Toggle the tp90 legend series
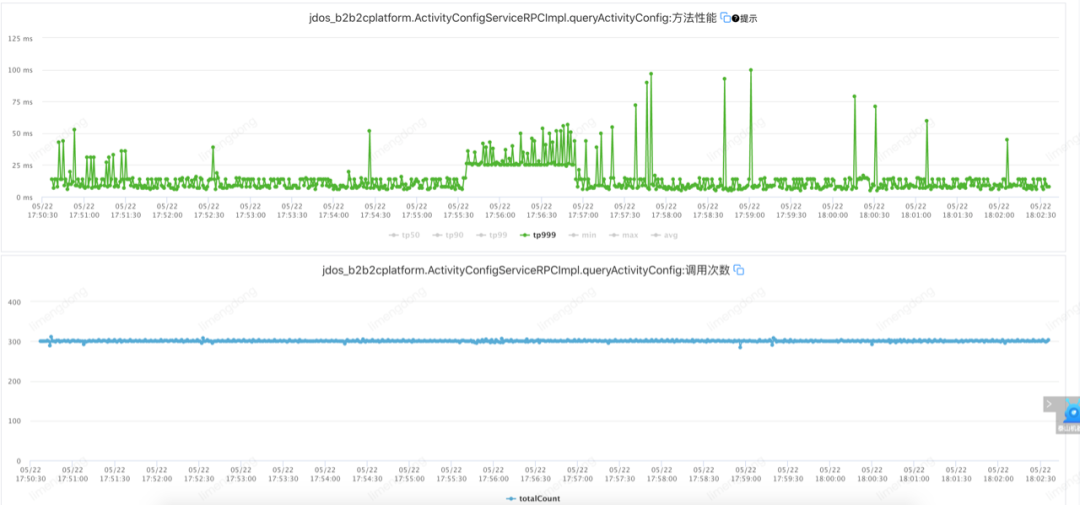The height and width of the screenshot is (505, 1080). [448, 235]
